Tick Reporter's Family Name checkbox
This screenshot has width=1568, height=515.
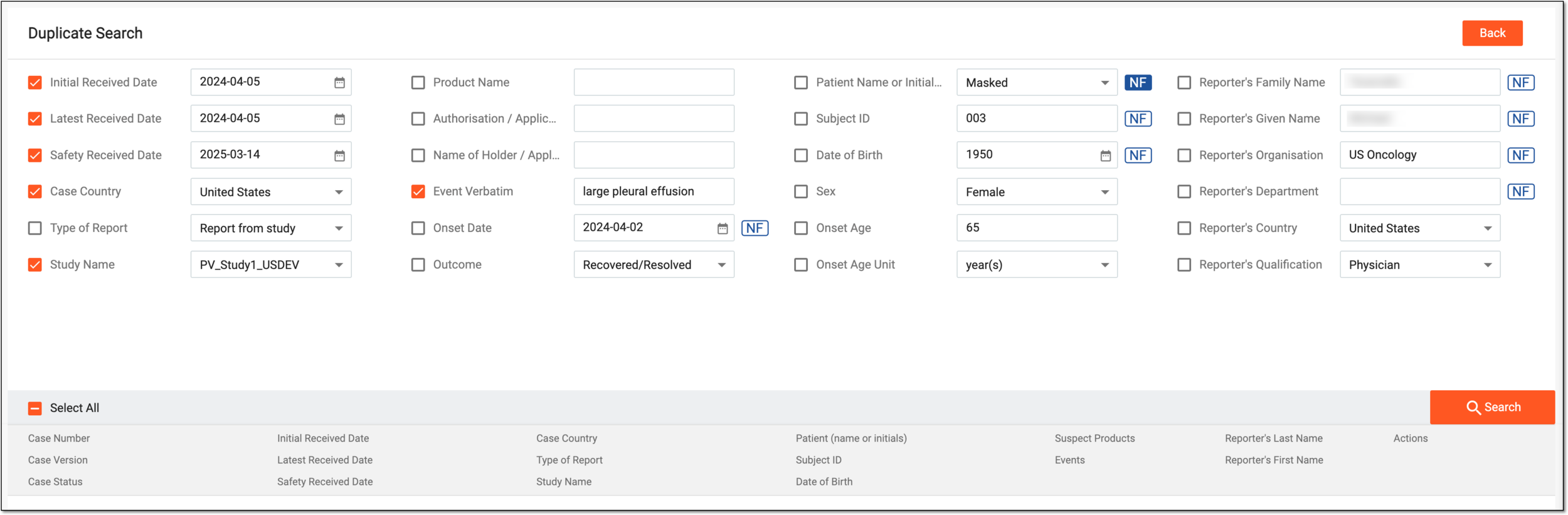click(x=1184, y=82)
